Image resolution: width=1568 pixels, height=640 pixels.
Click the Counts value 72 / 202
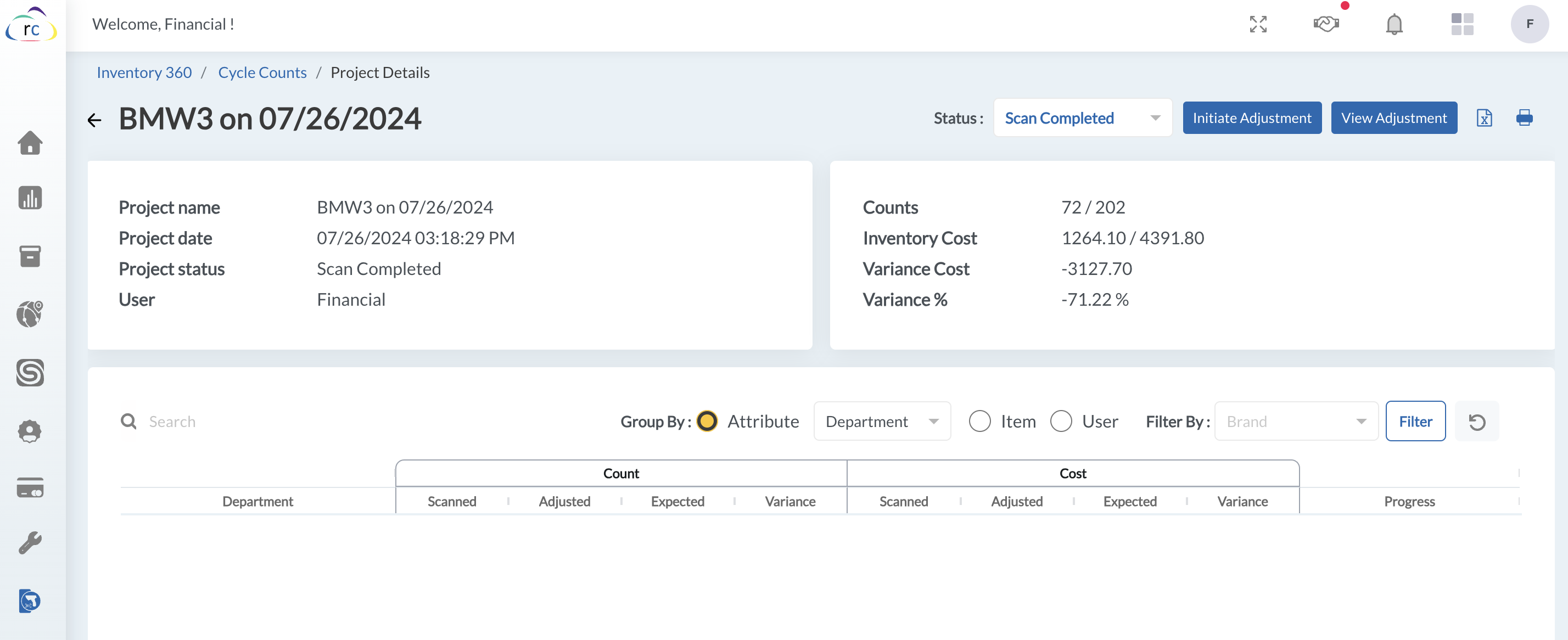[1093, 207]
